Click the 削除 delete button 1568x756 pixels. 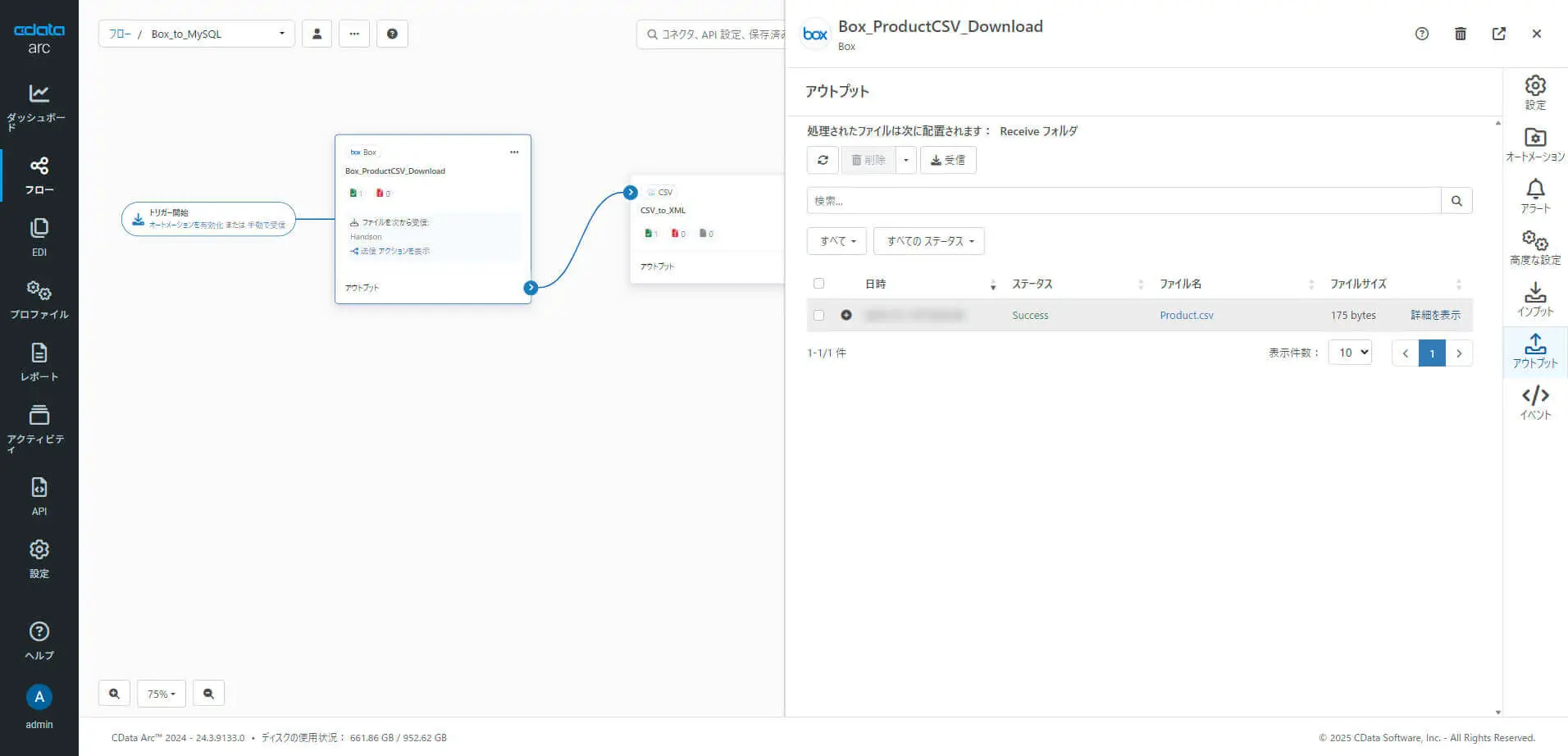(868, 160)
